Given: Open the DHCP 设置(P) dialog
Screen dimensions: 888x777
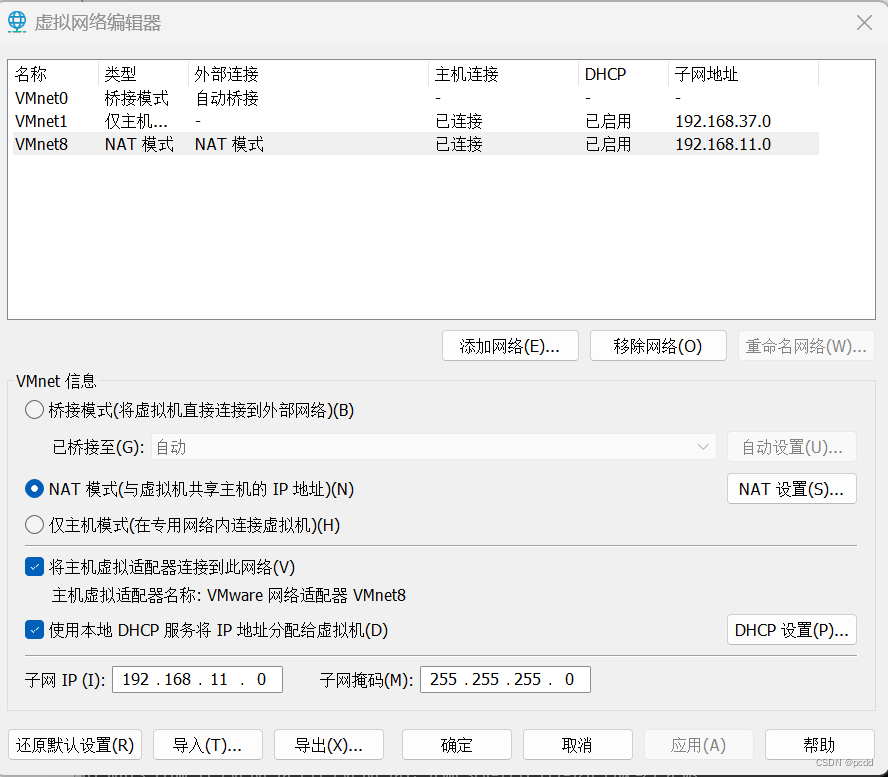Looking at the screenshot, I should click(x=791, y=630).
